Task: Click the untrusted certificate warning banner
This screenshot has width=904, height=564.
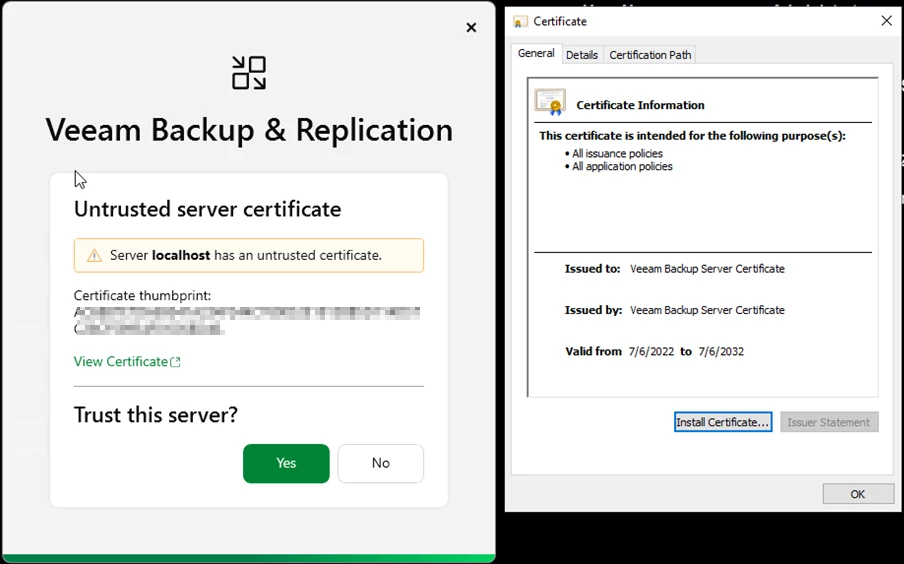Action: point(248,255)
